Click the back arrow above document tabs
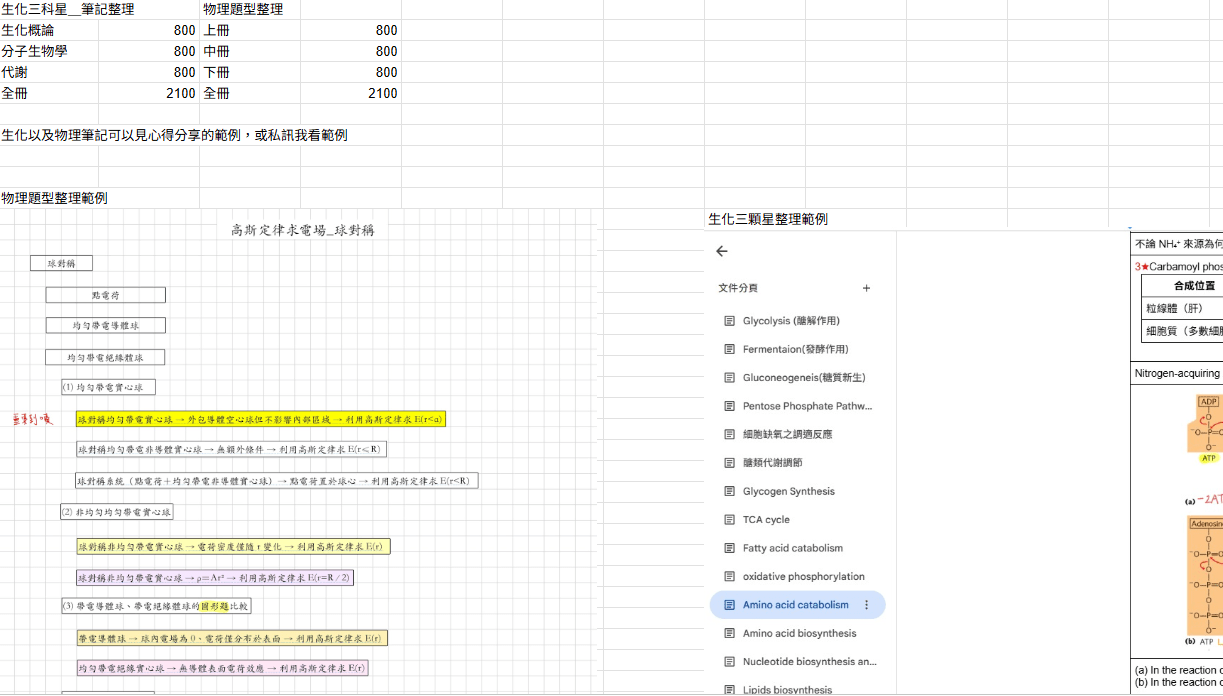Image resolution: width=1223 pixels, height=696 pixels. [722, 252]
